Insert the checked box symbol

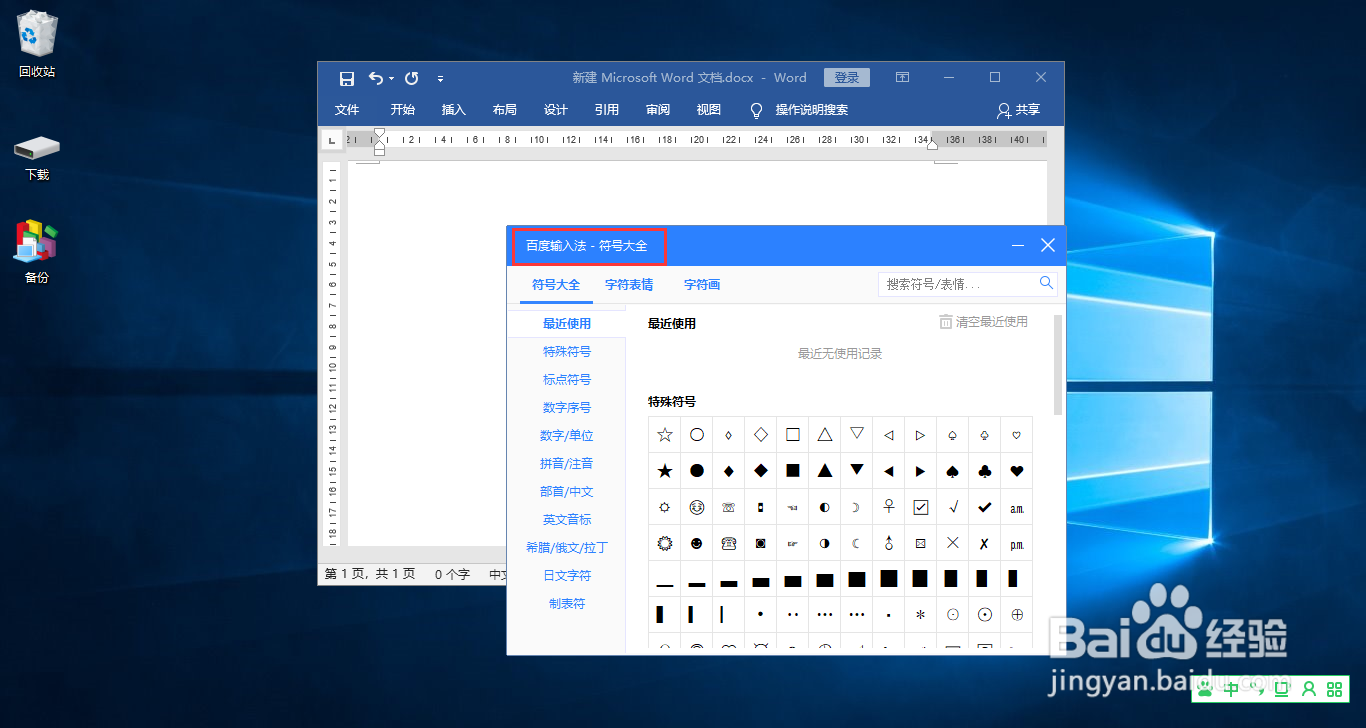click(x=921, y=507)
